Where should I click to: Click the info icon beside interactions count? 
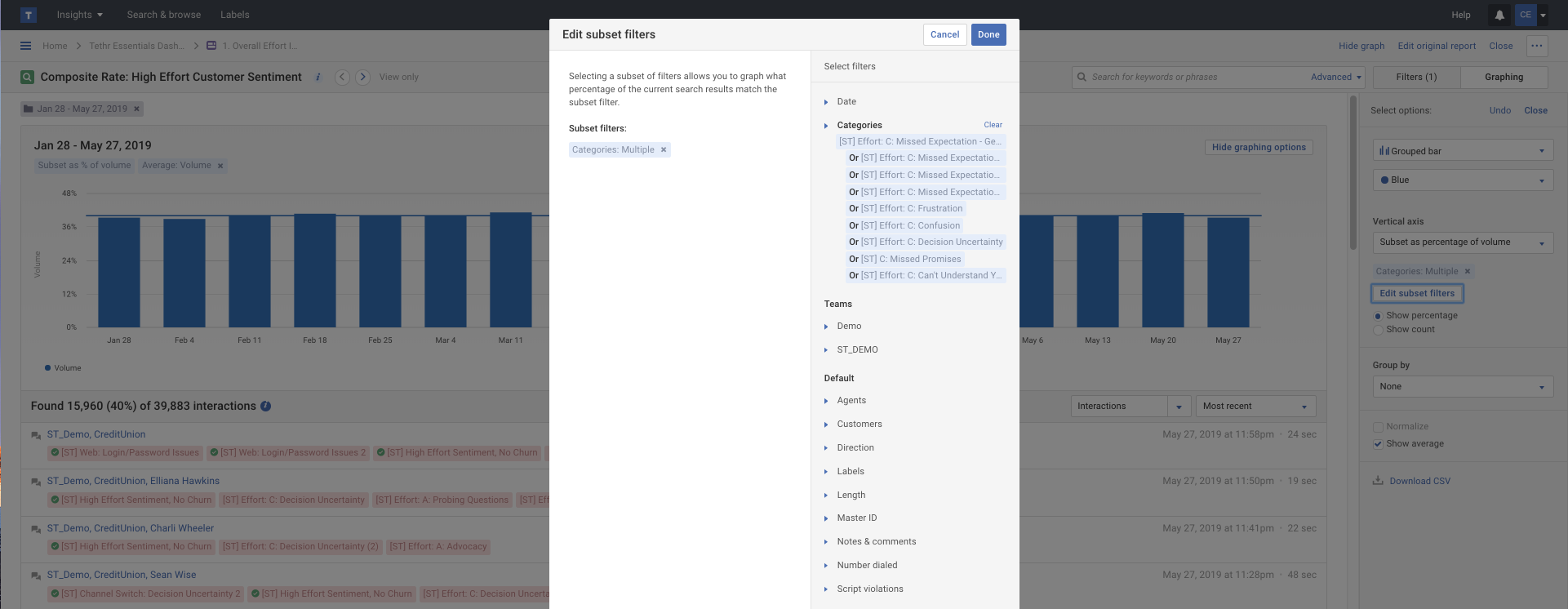tap(265, 406)
